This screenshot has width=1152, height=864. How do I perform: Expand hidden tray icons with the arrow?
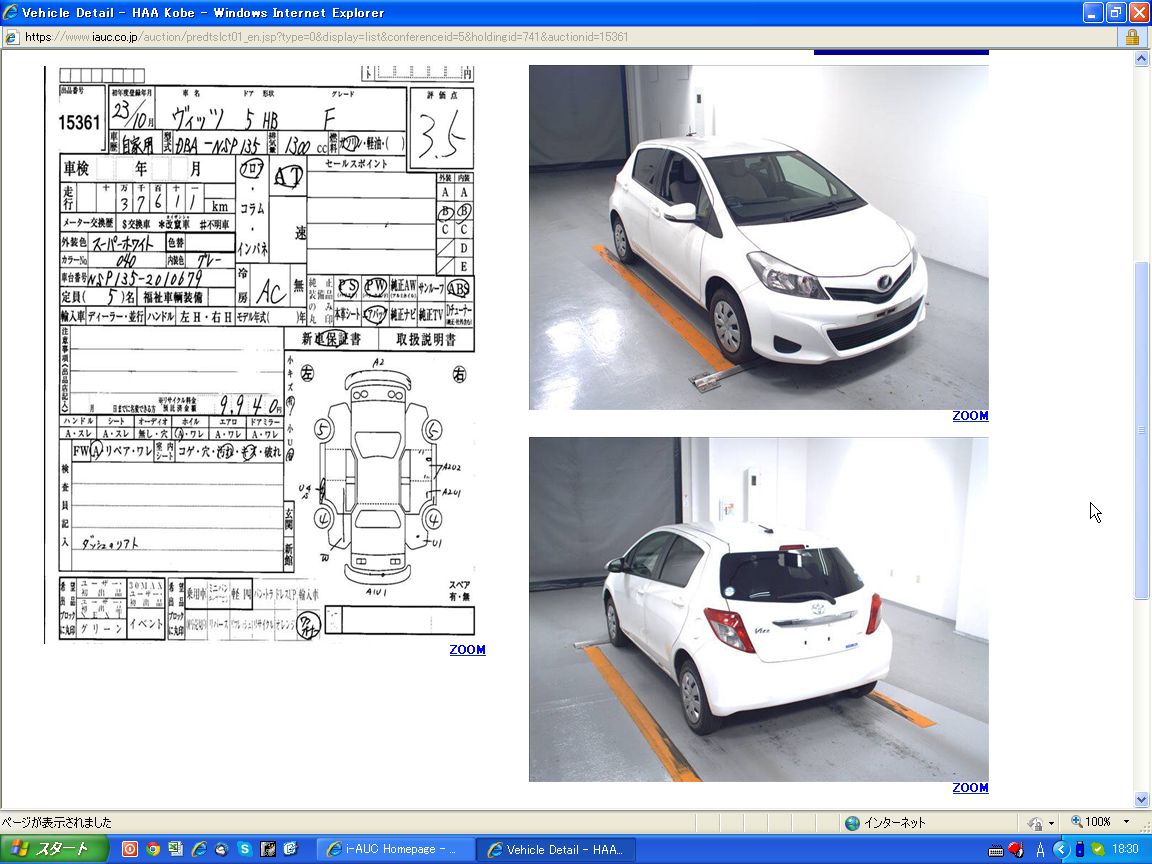(x=1060, y=849)
